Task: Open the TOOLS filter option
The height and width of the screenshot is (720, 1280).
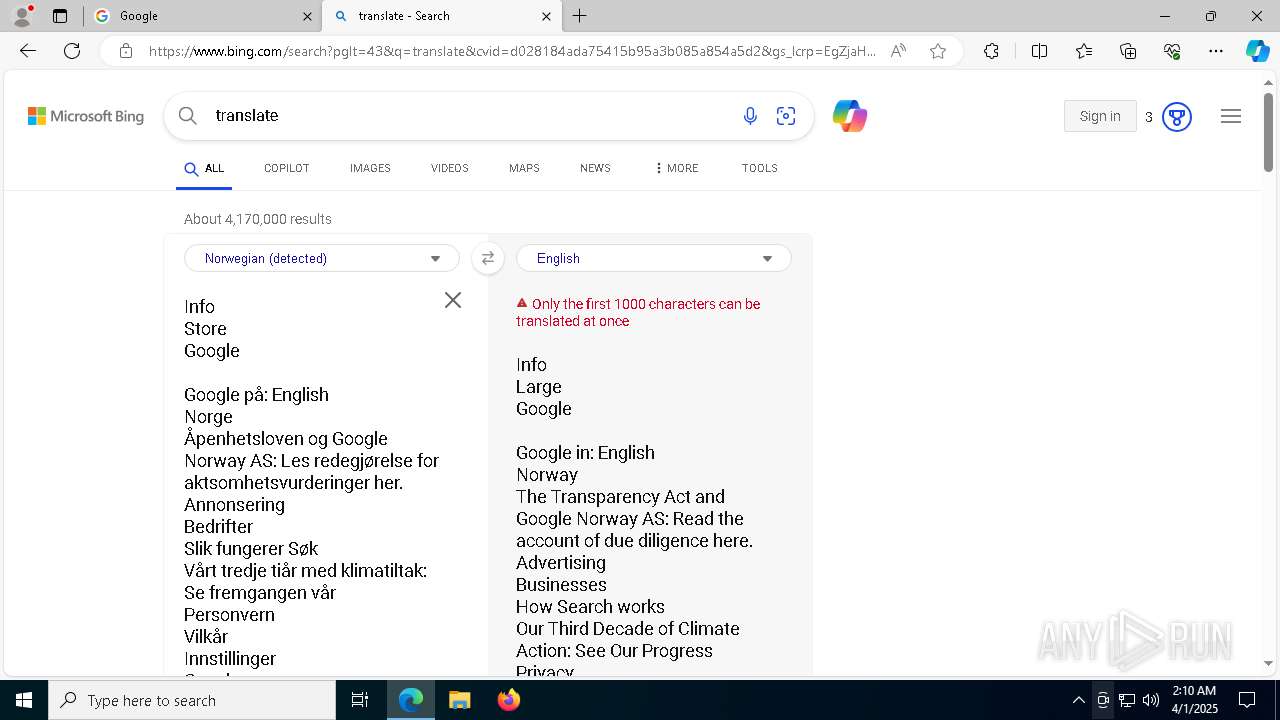Action: click(760, 168)
